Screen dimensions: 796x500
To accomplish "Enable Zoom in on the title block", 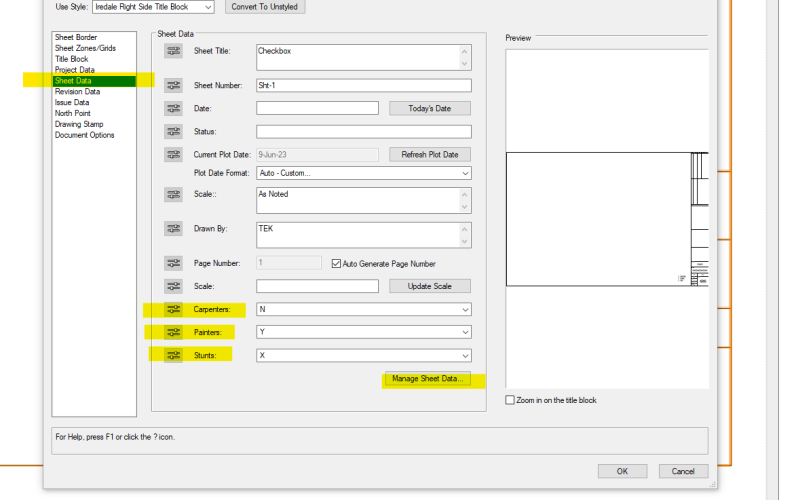I will click(511, 400).
